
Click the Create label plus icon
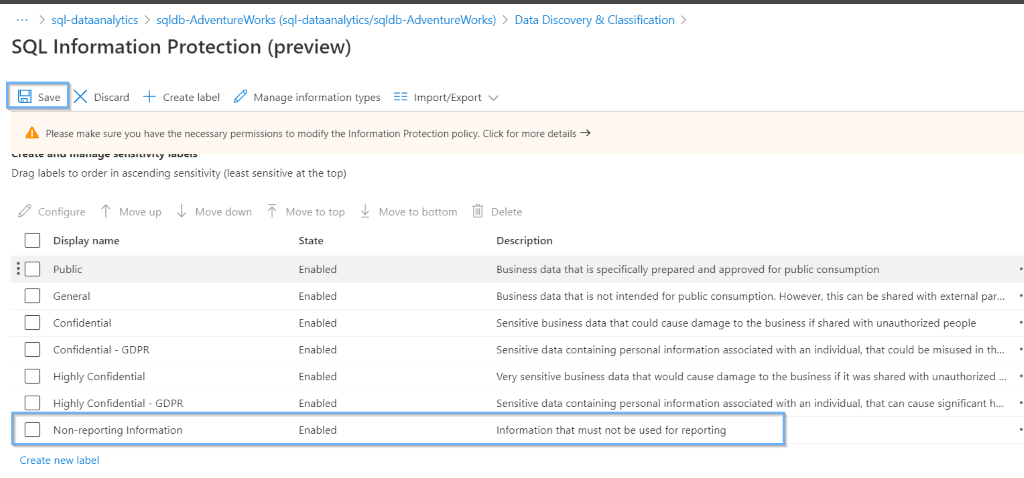pos(150,97)
